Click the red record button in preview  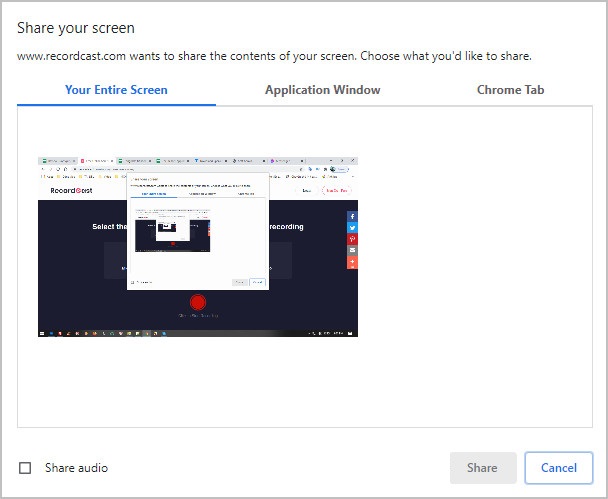(x=198, y=302)
